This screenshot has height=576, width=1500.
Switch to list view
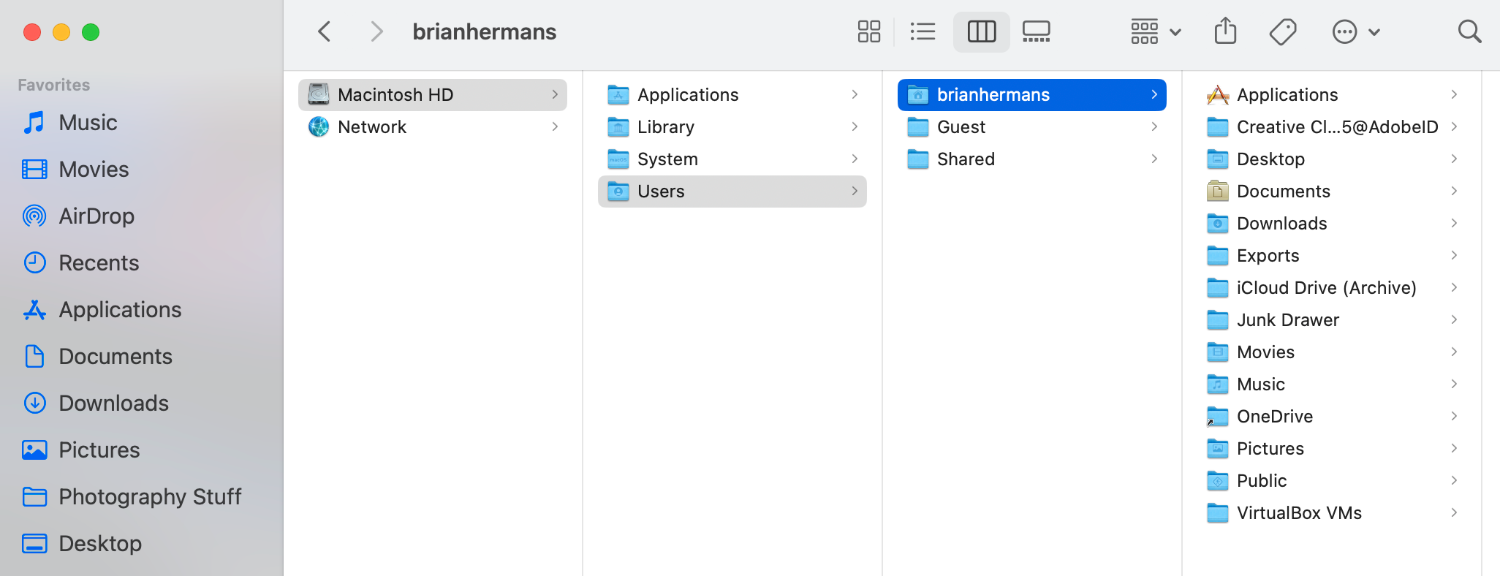(923, 32)
